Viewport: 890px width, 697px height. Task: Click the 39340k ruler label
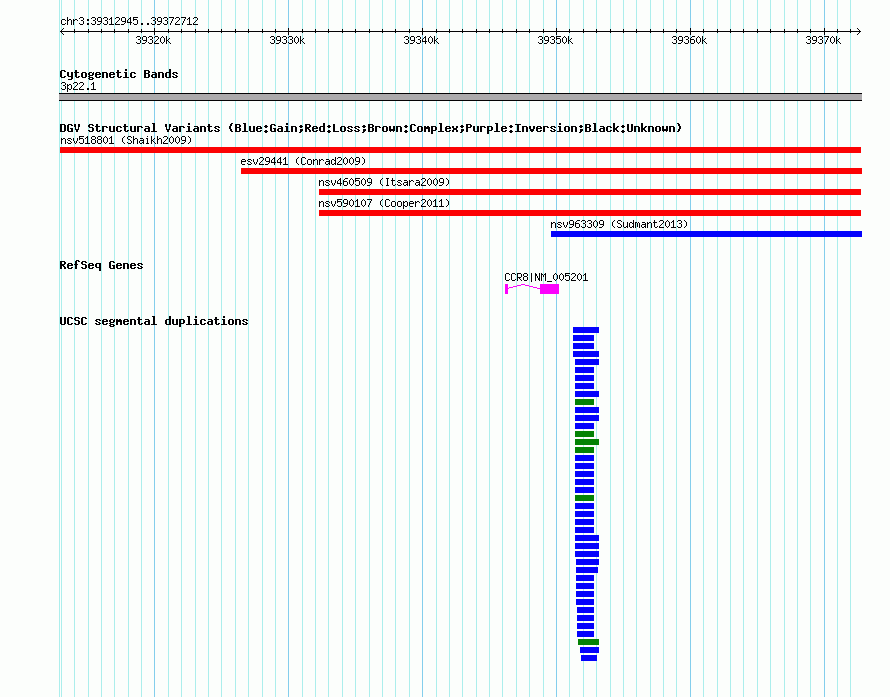[421, 40]
